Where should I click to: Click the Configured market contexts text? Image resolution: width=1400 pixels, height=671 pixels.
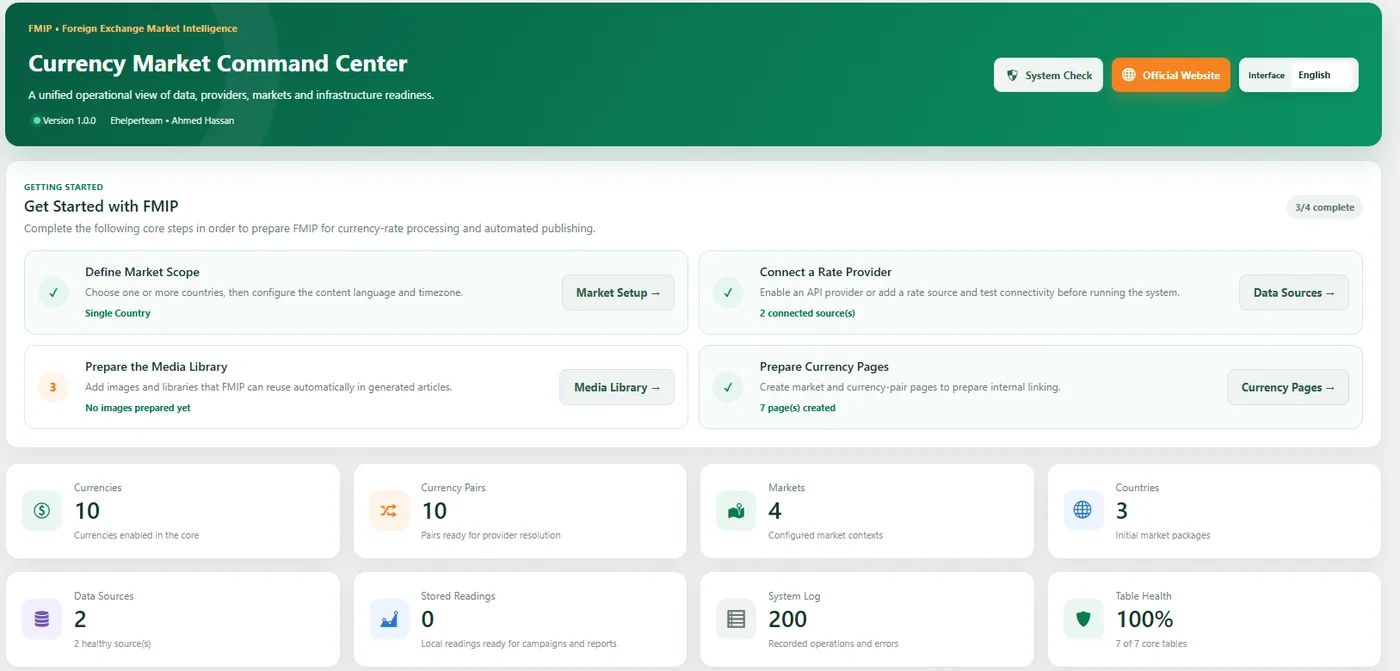pos(825,536)
